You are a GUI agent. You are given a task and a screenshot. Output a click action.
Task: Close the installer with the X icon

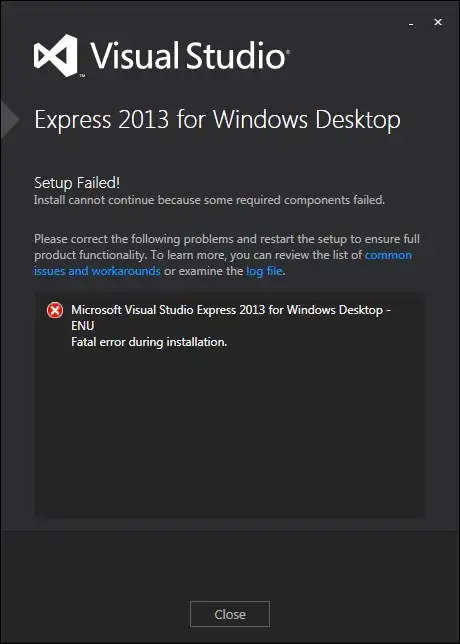point(438,23)
